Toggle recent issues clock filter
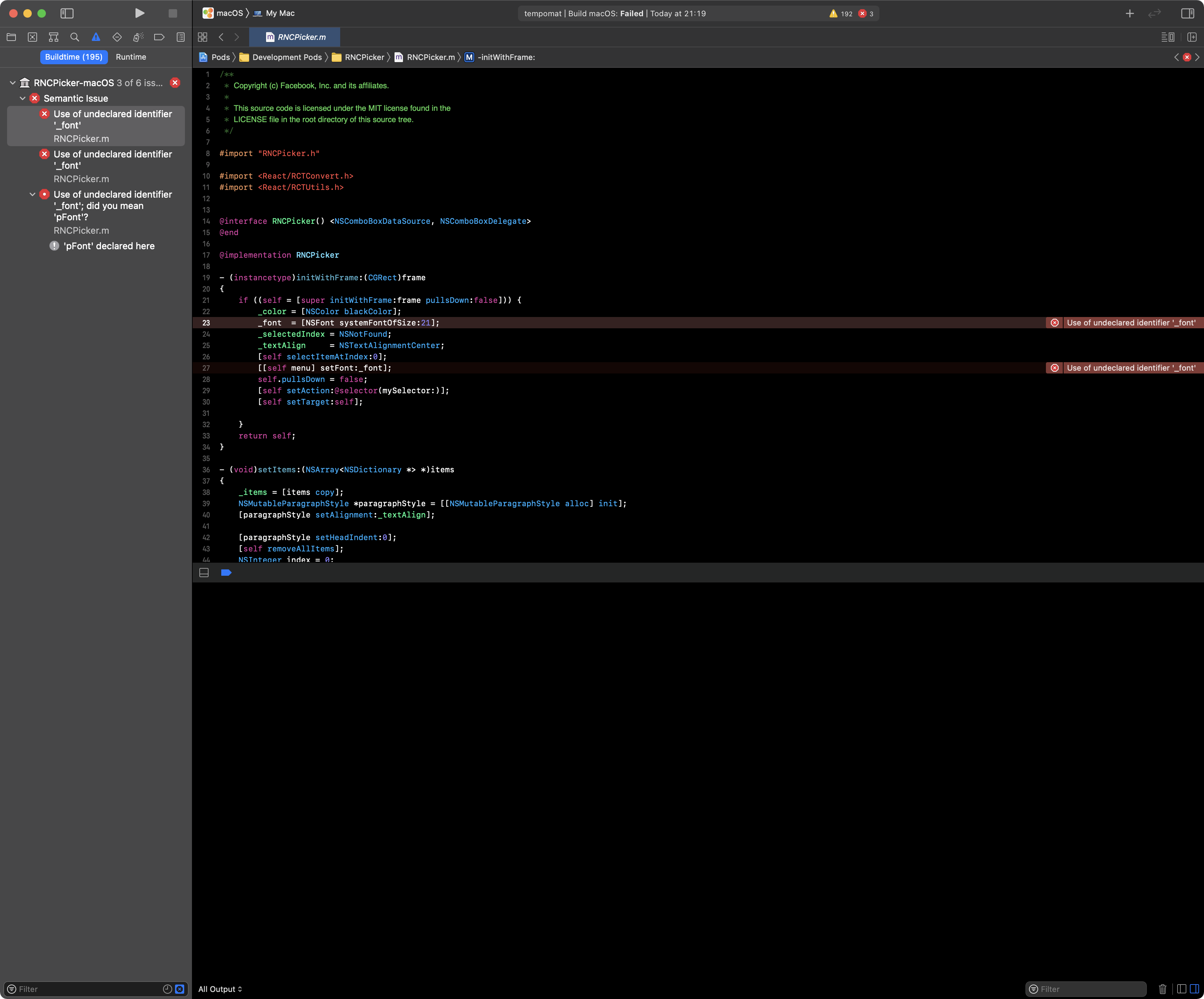The height and width of the screenshot is (999, 1204). [167, 989]
